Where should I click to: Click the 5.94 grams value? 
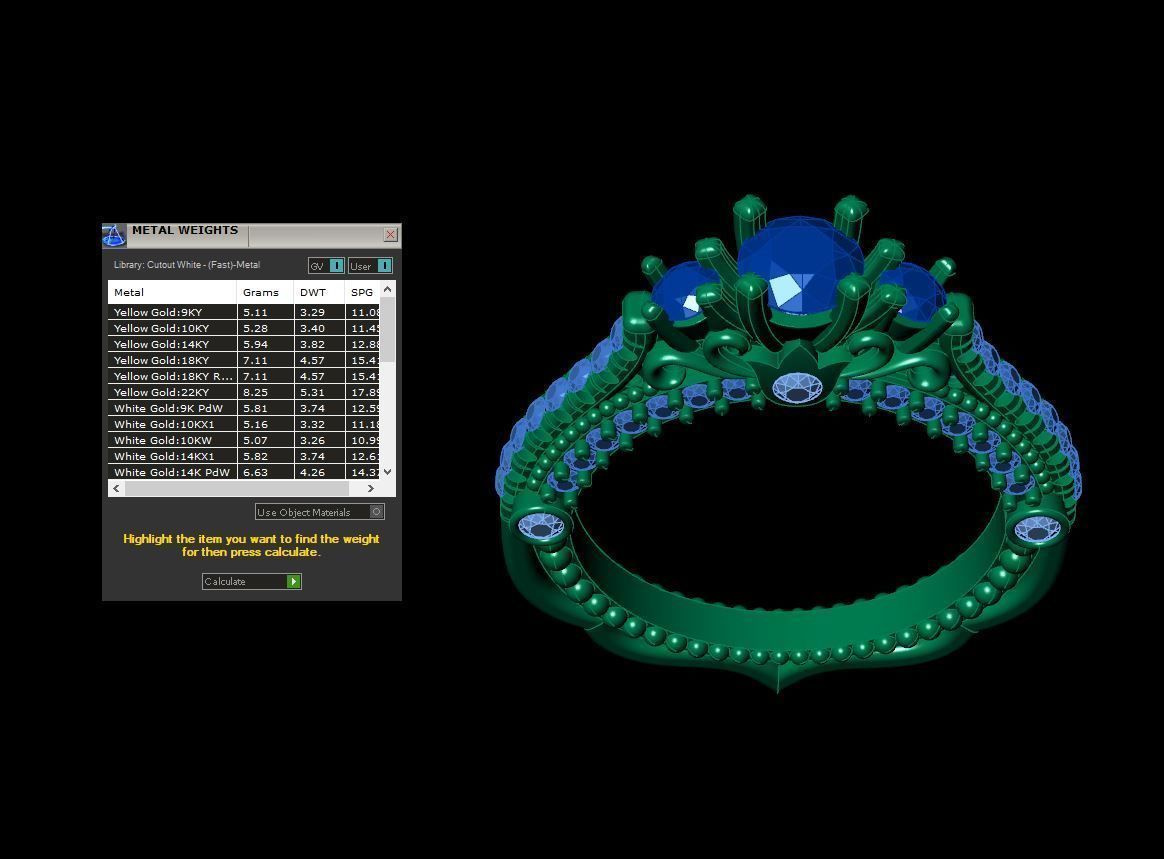click(x=255, y=344)
